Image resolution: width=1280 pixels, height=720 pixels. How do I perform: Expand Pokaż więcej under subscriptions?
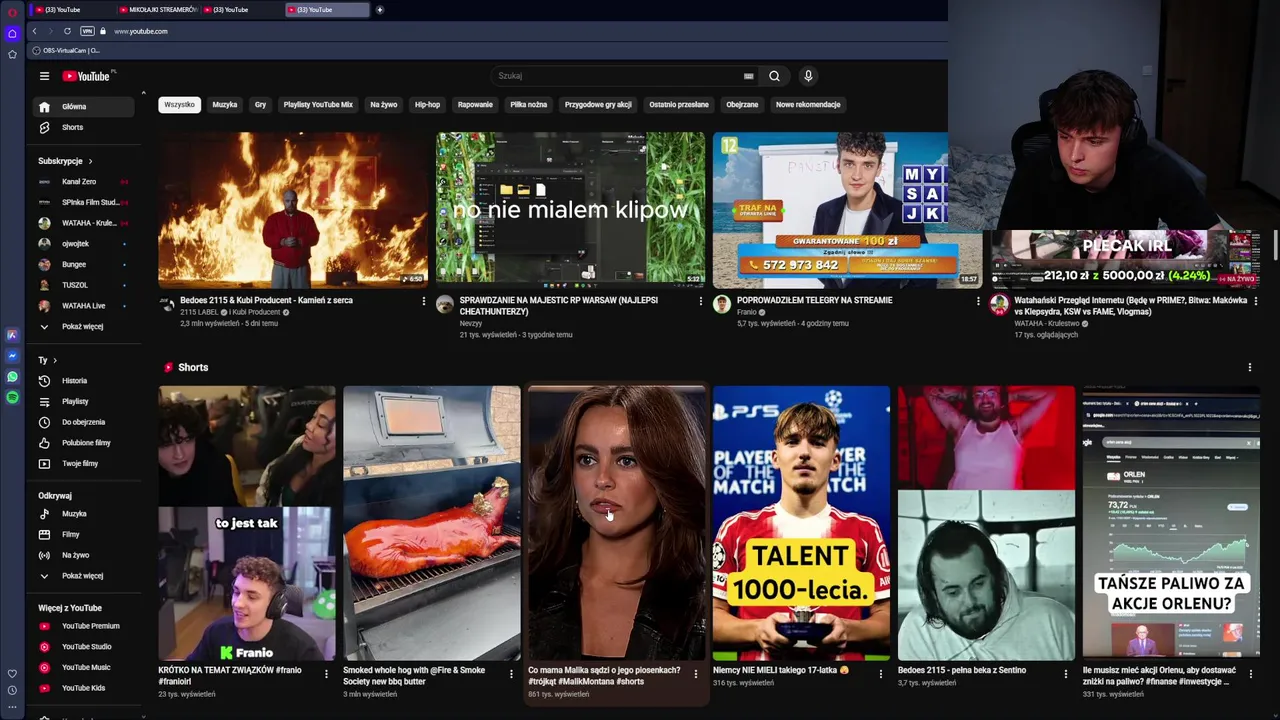click(82, 326)
